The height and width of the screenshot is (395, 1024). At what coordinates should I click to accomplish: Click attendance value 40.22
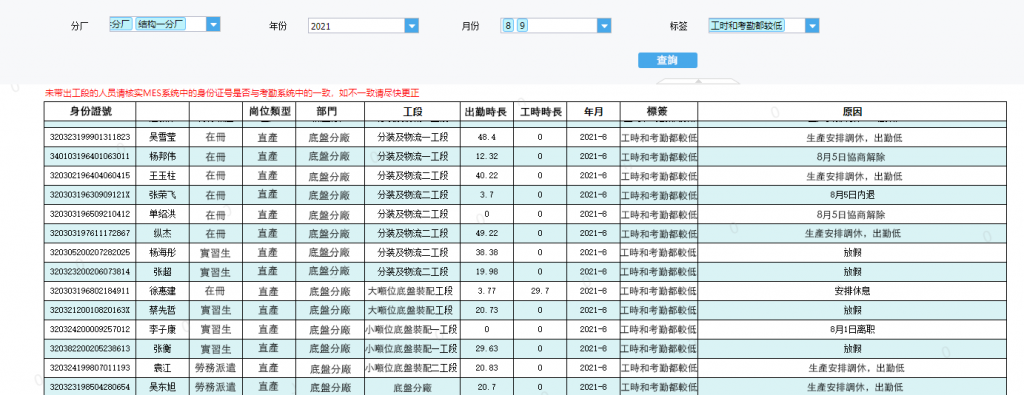tap(487, 176)
